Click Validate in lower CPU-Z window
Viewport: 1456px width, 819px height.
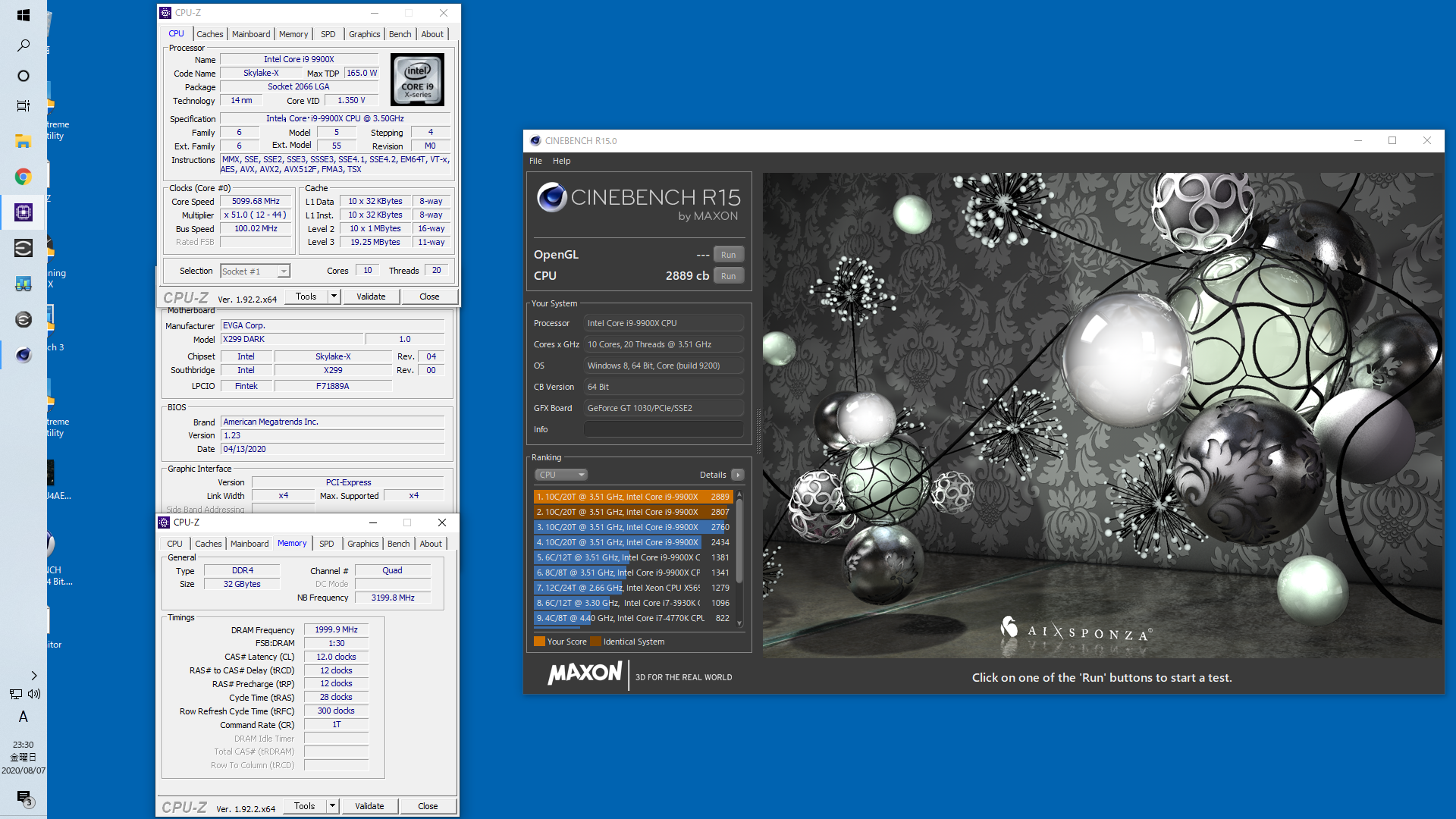[369, 806]
